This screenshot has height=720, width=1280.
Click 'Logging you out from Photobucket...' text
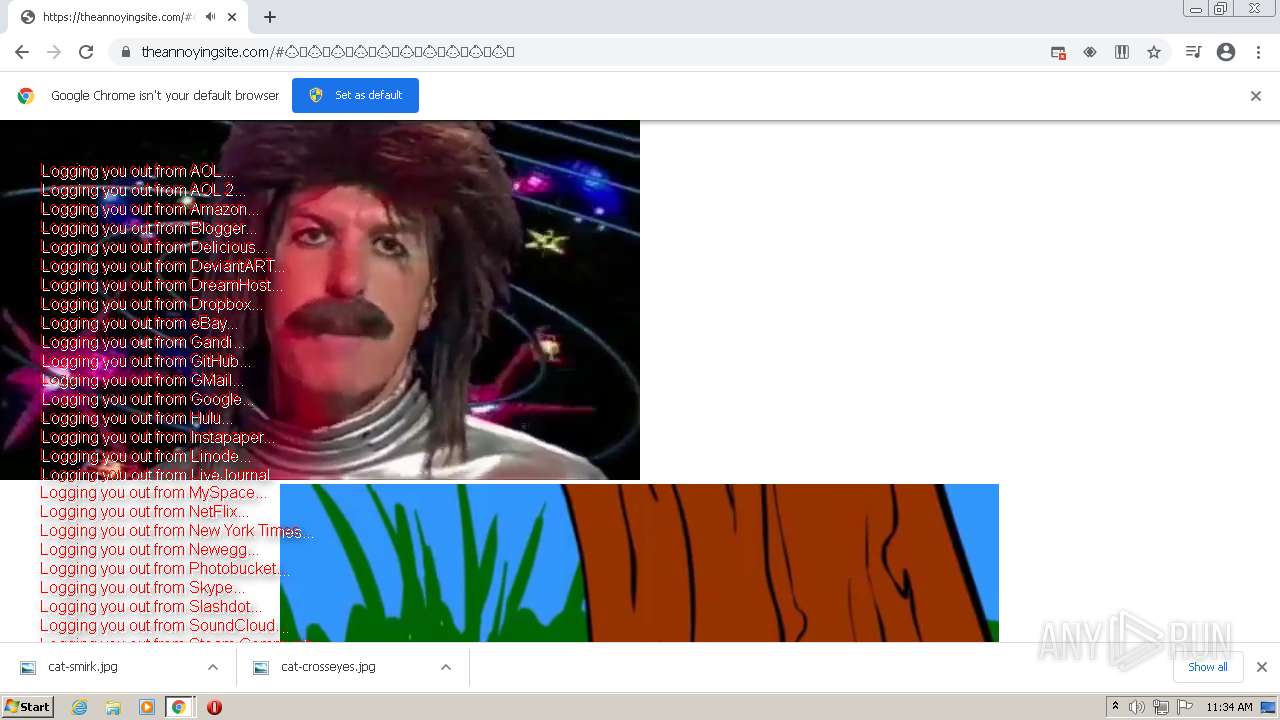point(165,568)
